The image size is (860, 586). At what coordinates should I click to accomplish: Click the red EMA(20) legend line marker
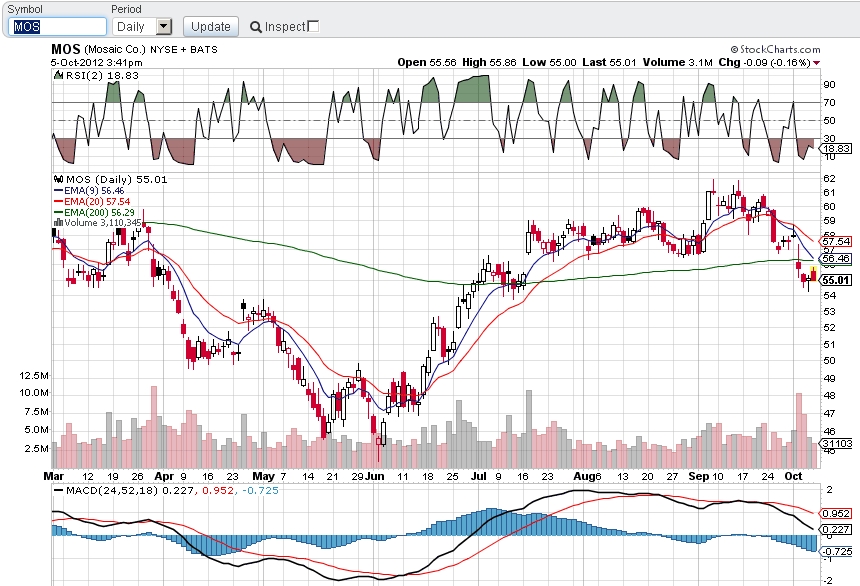pyautogui.click(x=59, y=202)
